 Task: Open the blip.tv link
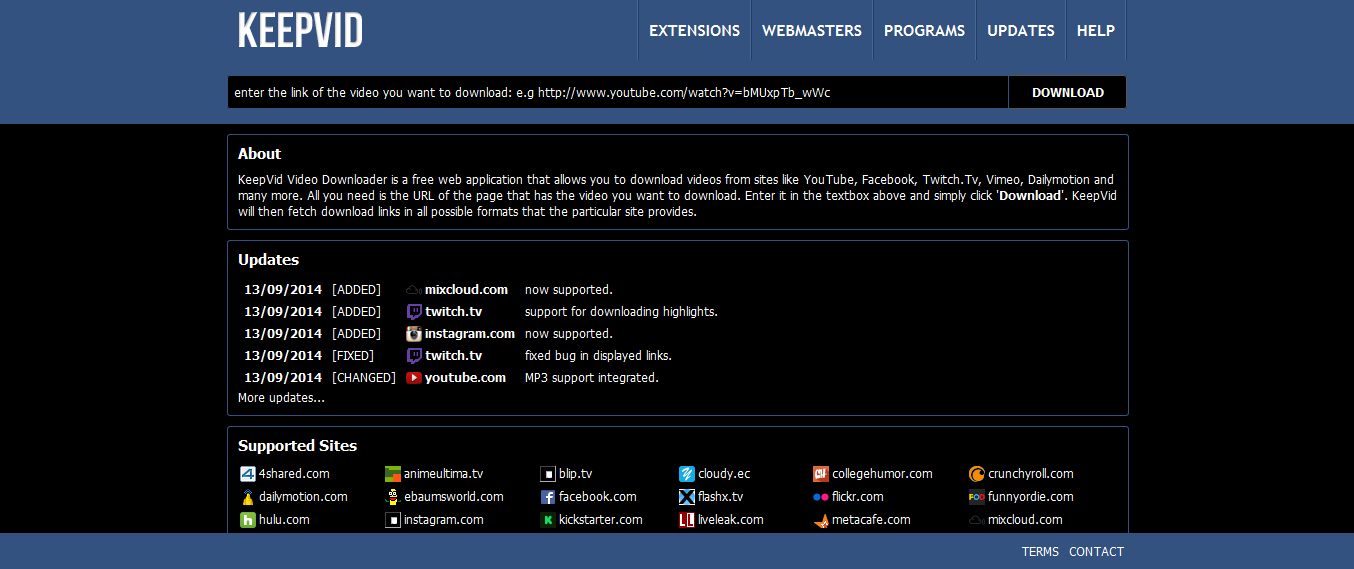point(575,474)
